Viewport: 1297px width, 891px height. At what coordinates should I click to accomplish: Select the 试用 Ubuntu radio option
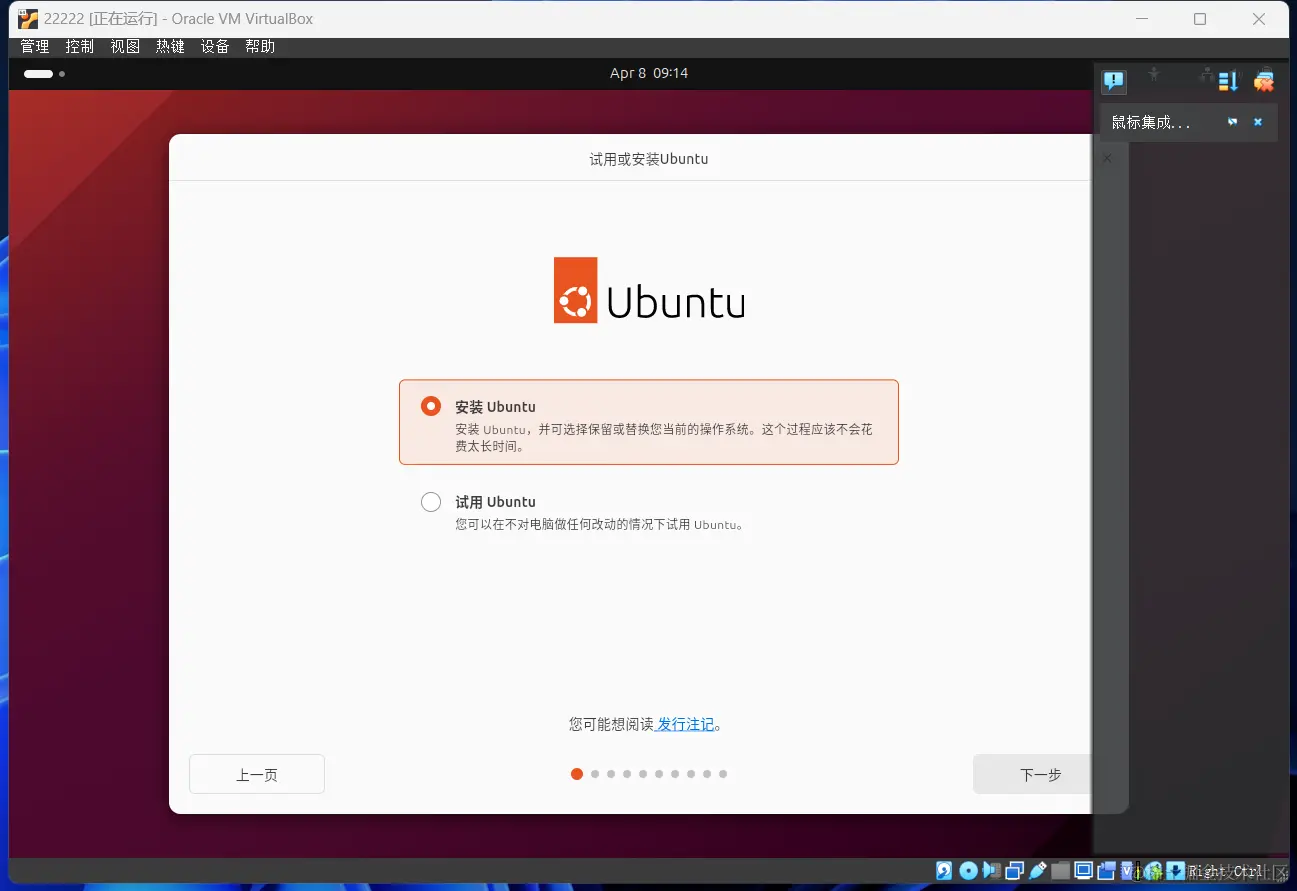click(431, 502)
